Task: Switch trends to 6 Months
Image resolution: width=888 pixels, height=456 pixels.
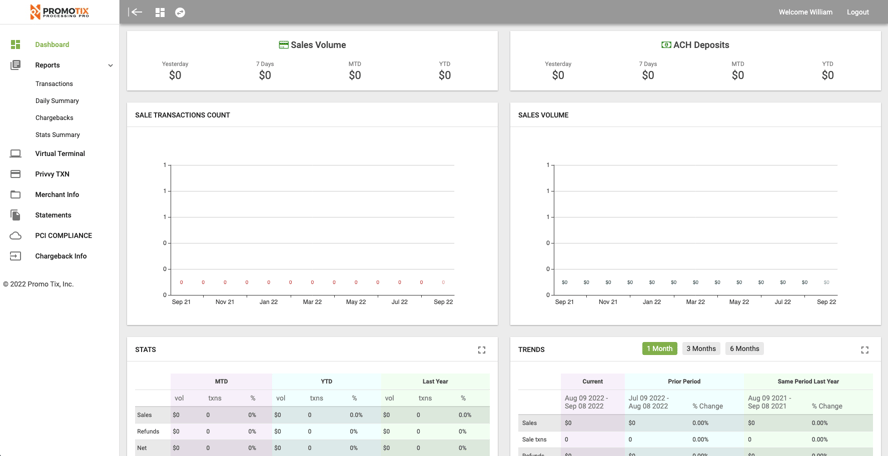Action: [744, 349]
